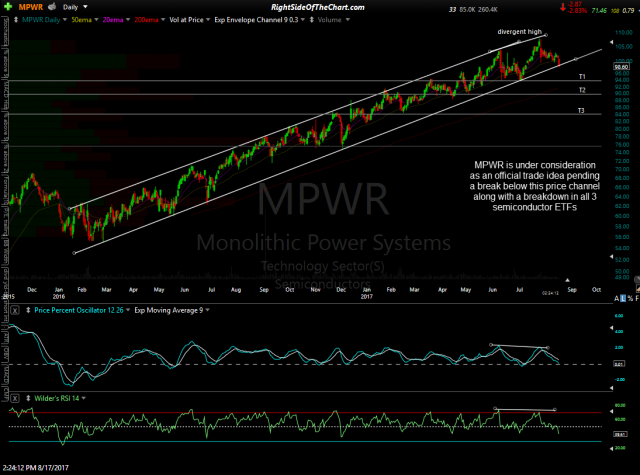The height and width of the screenshot is (475, 640).
Task: Open Wilder's RSI 14 dropdown arrow
Action: tap(84, 398)
